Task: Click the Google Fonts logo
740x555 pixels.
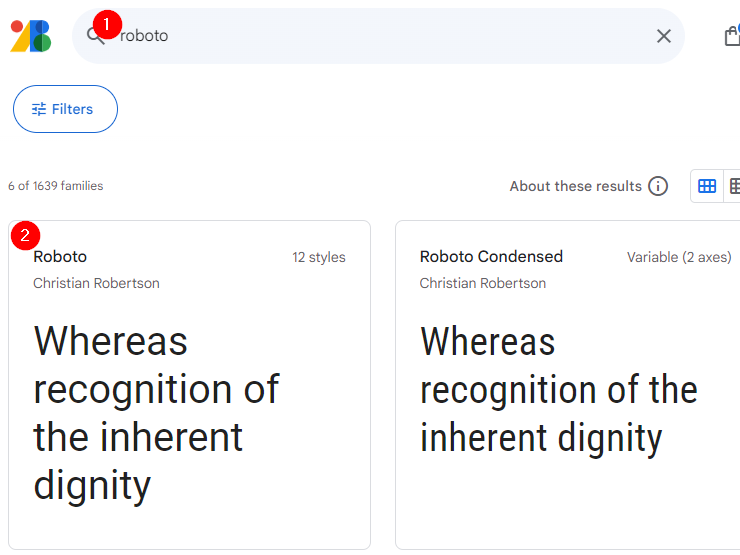Action: pyautogui.click(x=31, y=36)
